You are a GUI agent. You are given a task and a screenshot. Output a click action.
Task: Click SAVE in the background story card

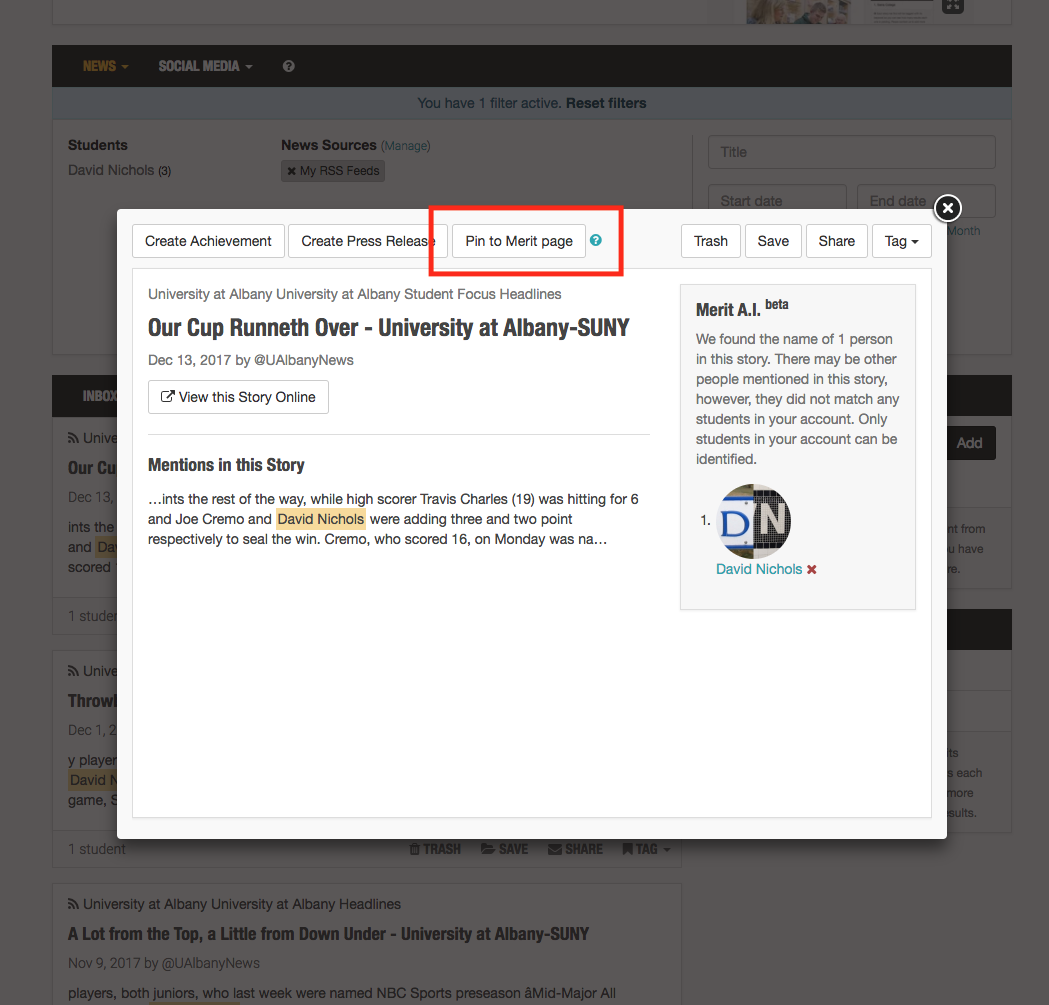tap(504, 849)
